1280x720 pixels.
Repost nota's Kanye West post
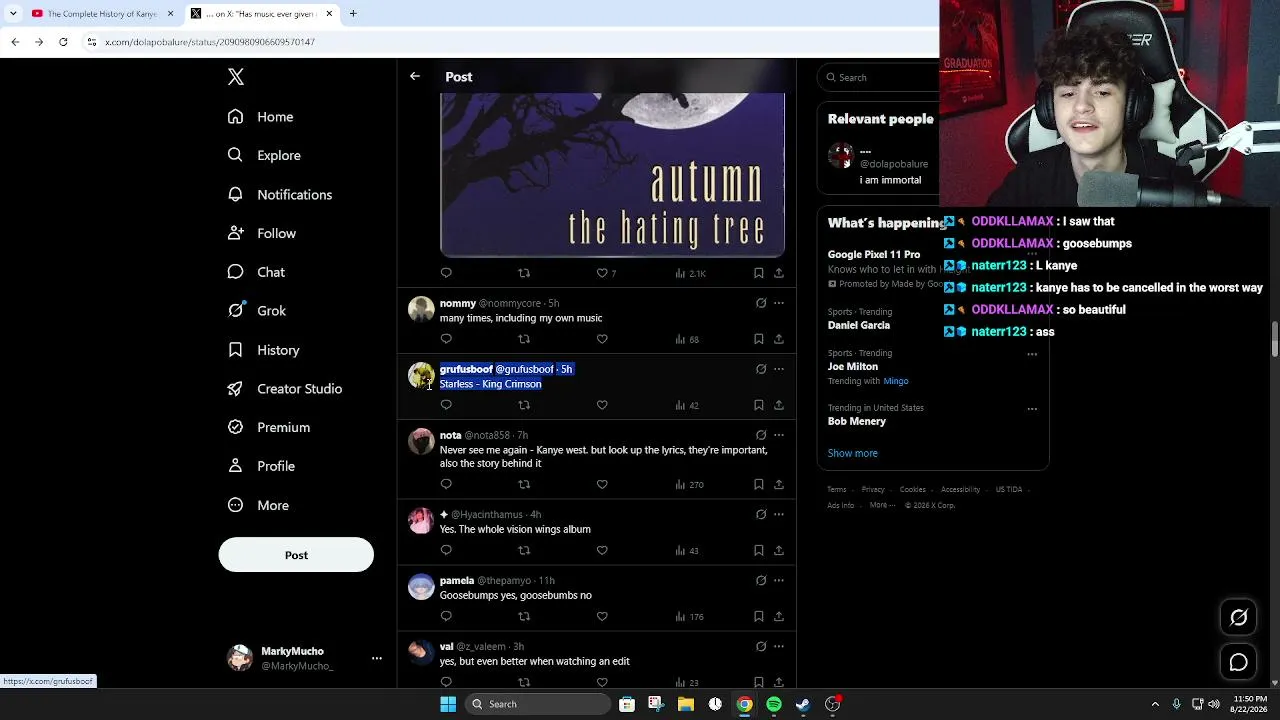(524, 484)
